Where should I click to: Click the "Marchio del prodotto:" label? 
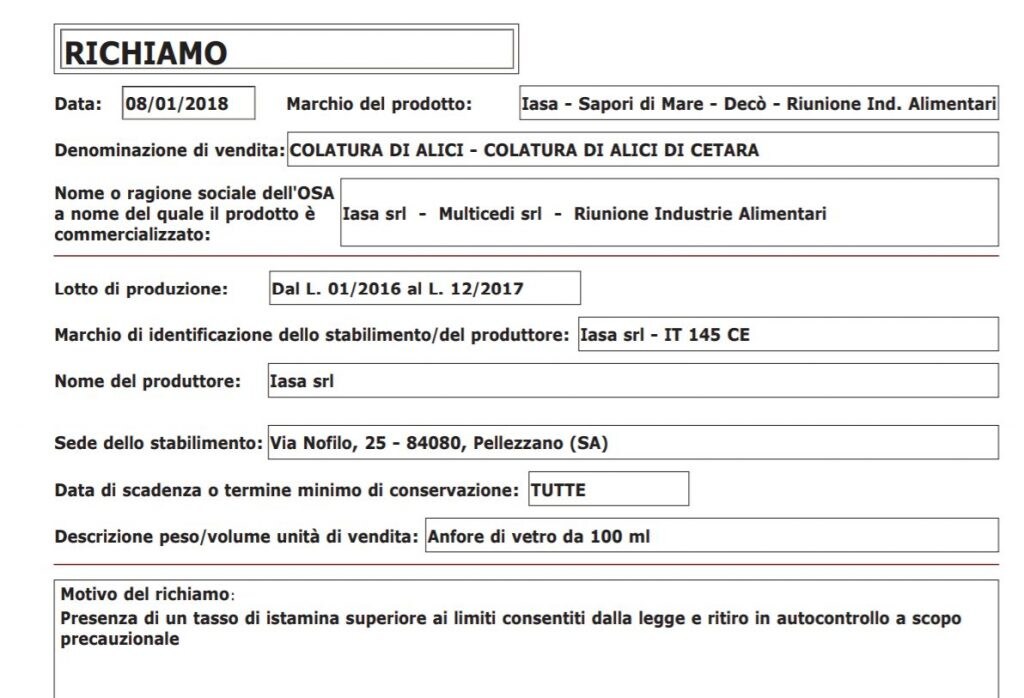(379, 104)
